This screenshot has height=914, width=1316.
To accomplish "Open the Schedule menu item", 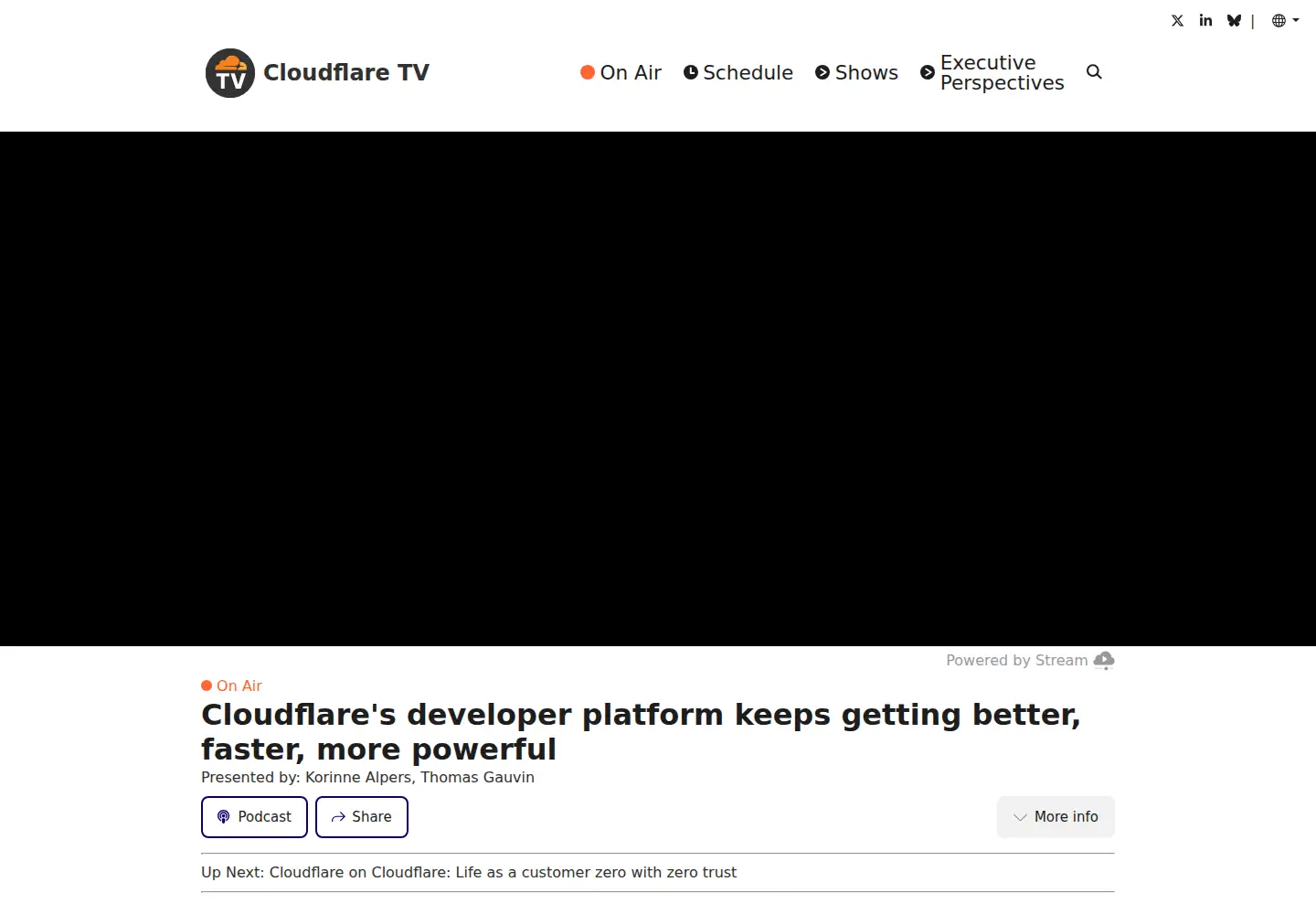I will pyautogui.click(x=738, y=72).
